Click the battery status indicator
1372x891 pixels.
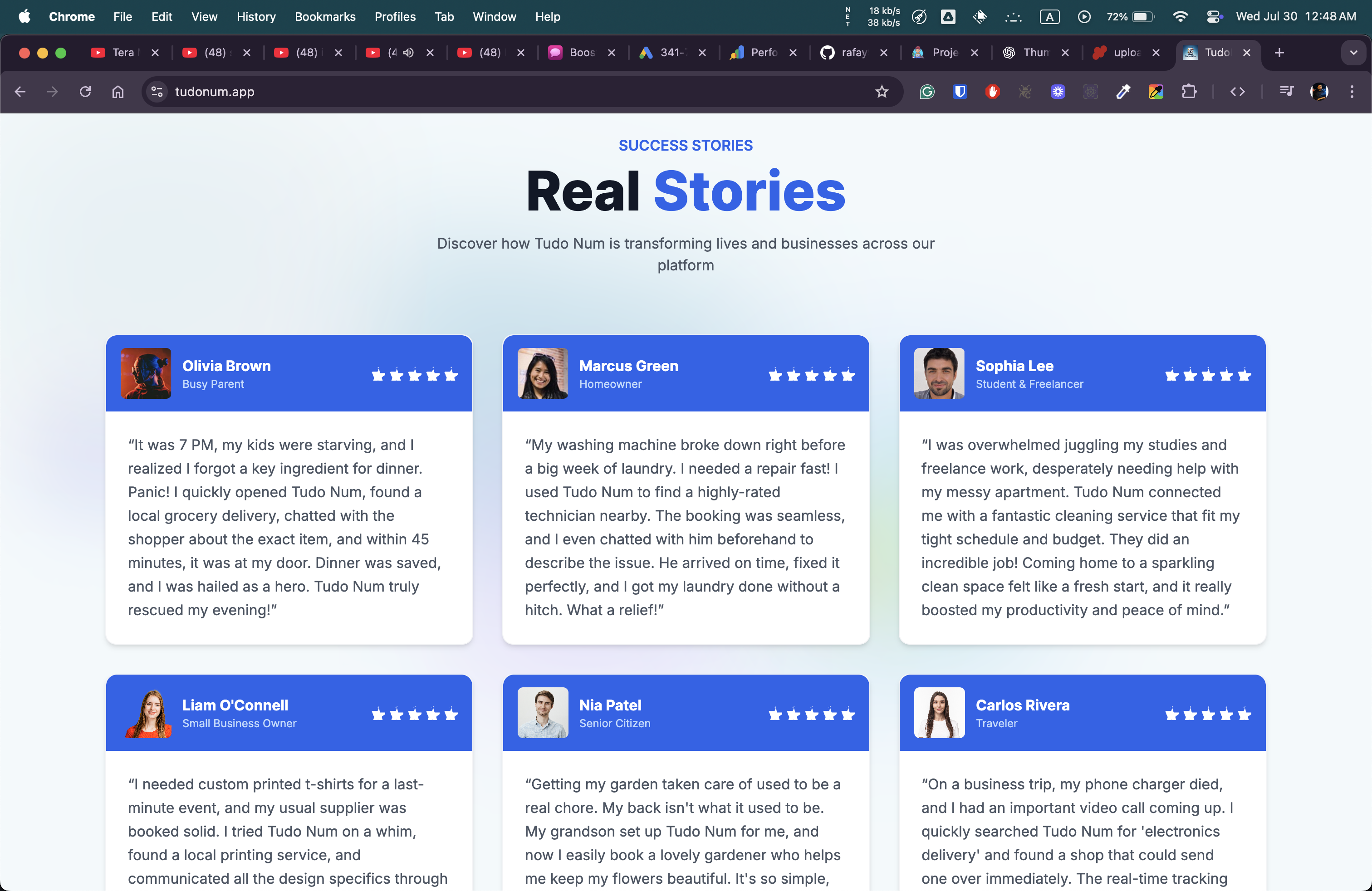1131,17
